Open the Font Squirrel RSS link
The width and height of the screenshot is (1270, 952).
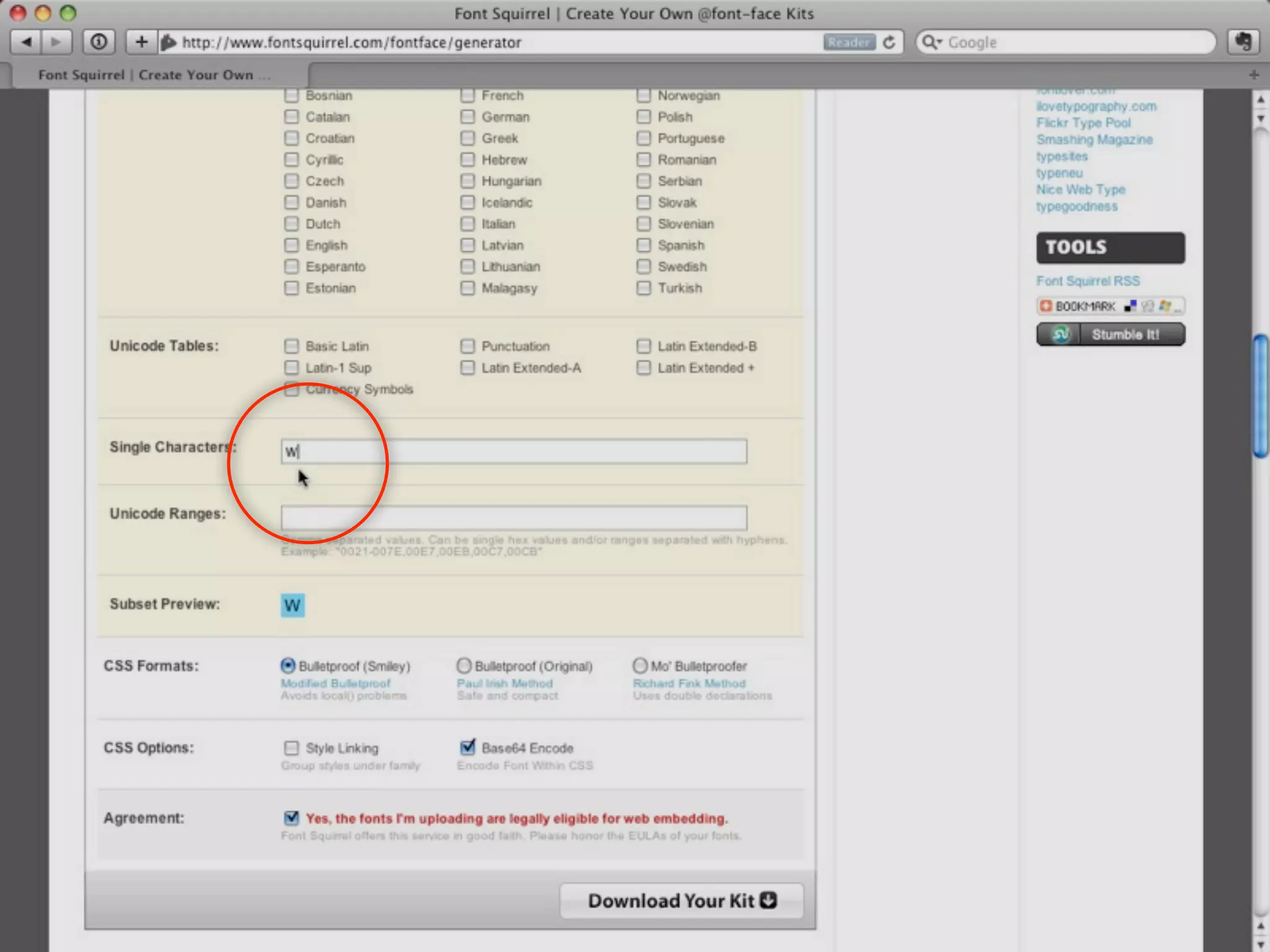coord(1088,281)
